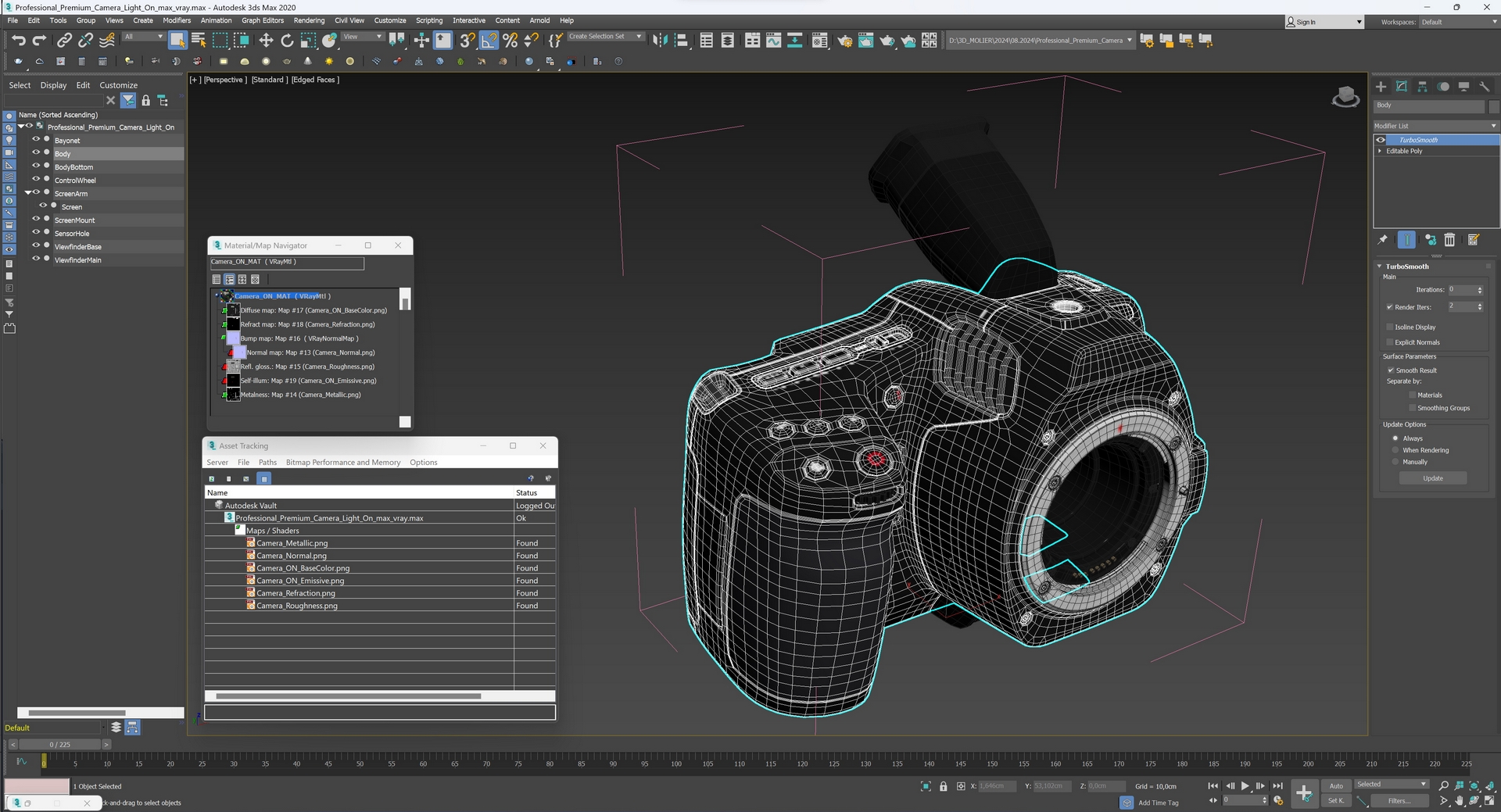Click the Undo arrow icon
This screenshot has width=1501, height=812.
point(19,40)
